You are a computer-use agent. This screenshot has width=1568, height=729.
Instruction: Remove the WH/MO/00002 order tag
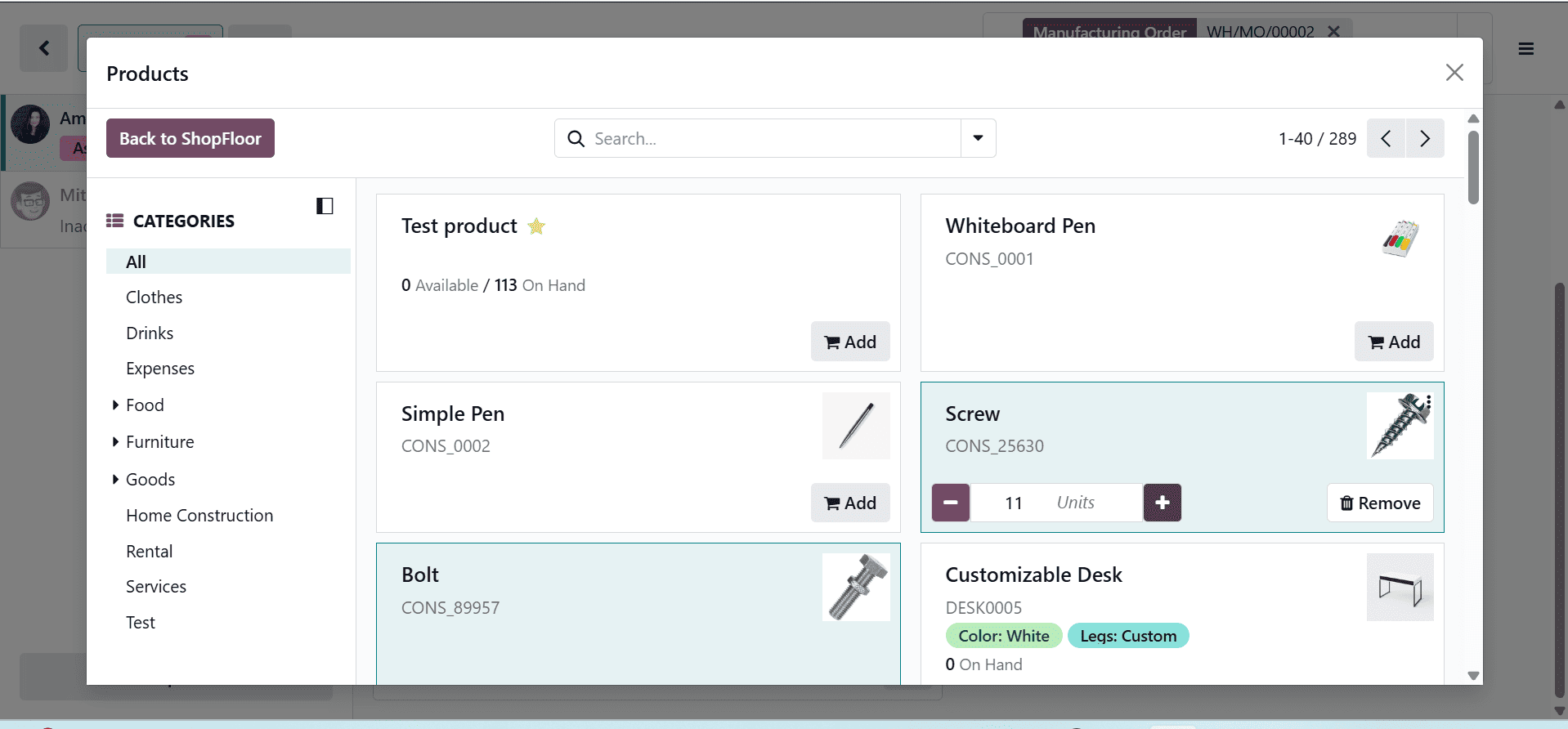click(1333, 32)
